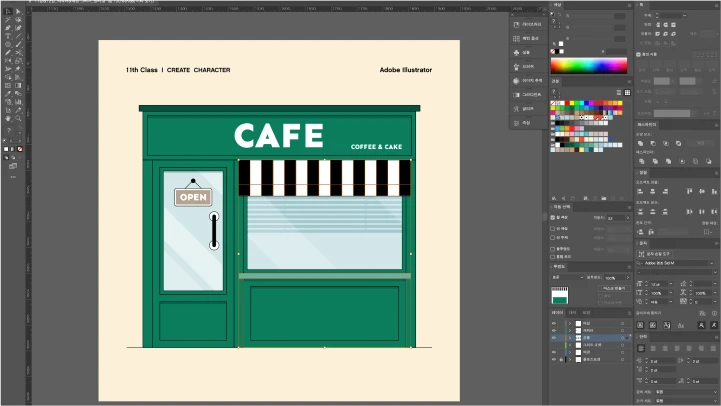
Task: Hide the selected highlighted layer's eye icon
Action: pos(554,337)
